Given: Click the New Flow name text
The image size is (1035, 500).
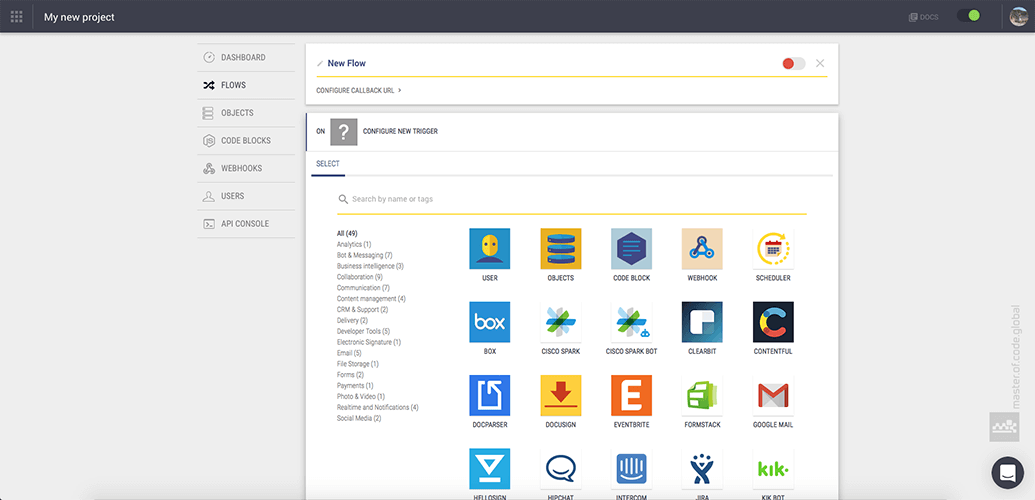Looking at the screenshot, I should [347, 63].
